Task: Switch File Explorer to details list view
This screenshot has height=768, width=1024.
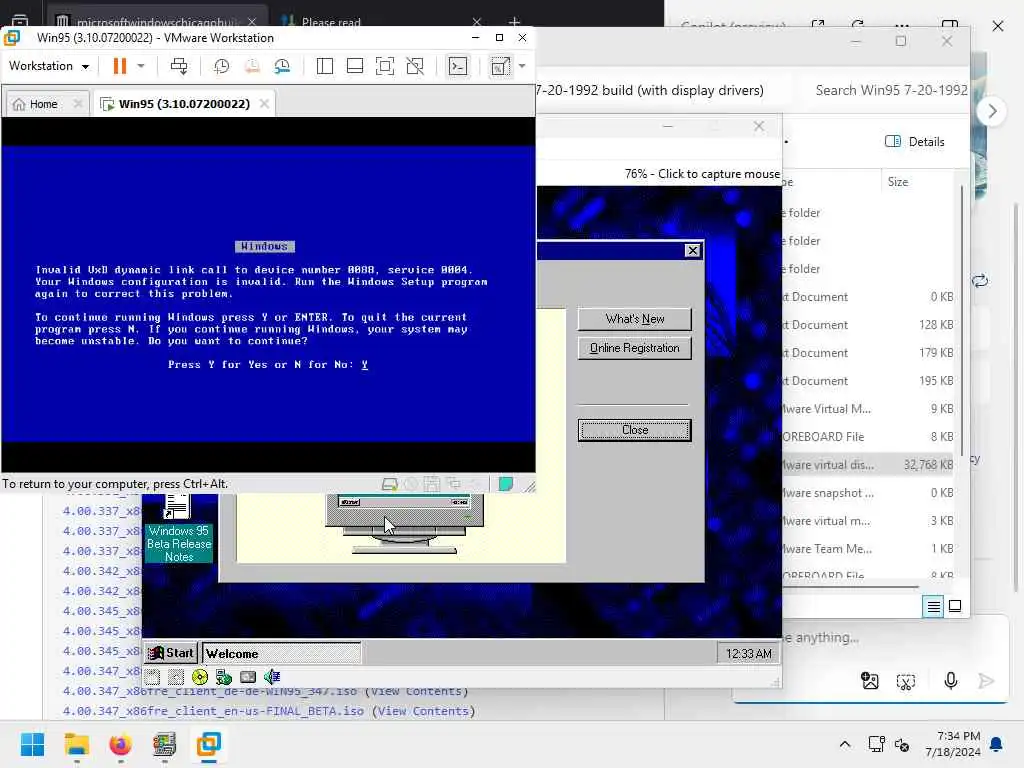Action: coord(933,607)
